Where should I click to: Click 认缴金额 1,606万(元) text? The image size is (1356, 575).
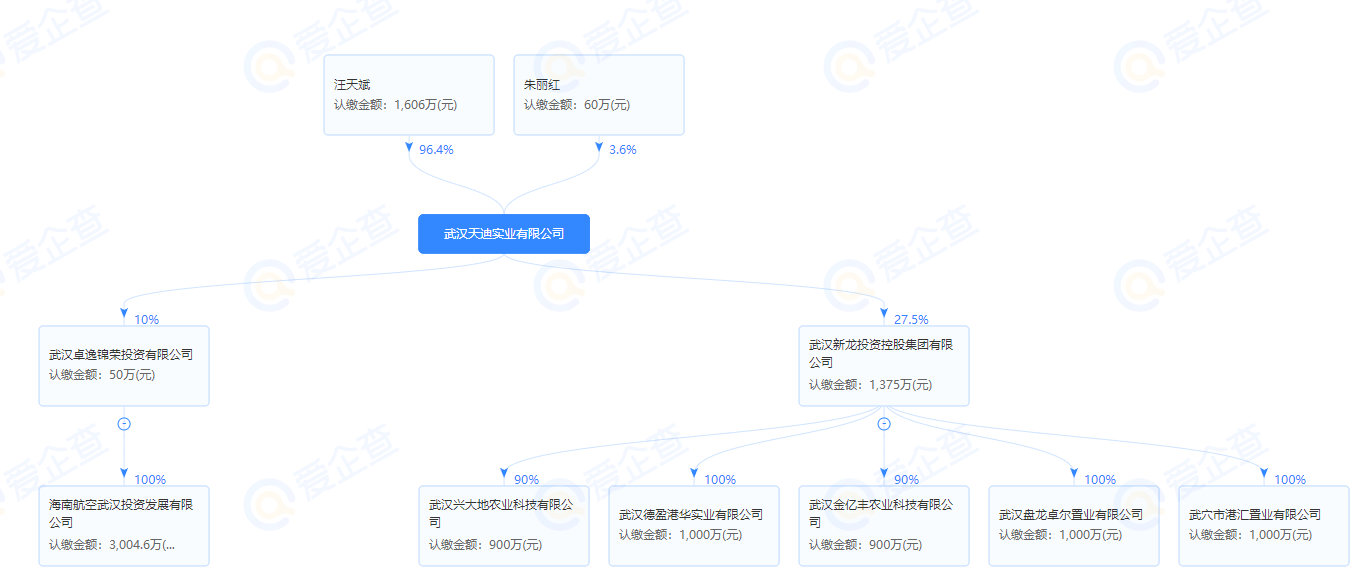tap(396, 105)
